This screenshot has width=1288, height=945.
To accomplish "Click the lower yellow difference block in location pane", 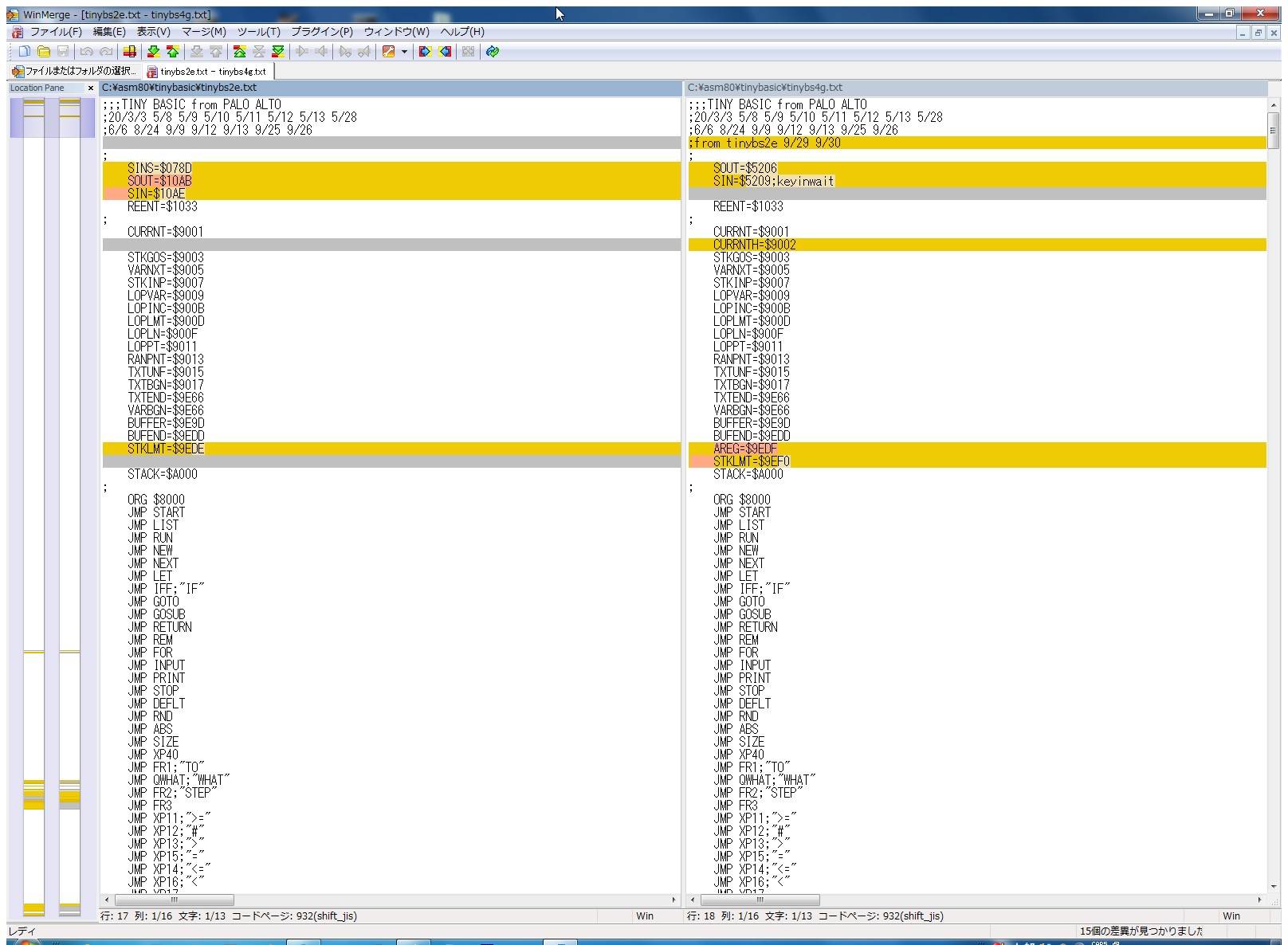I will pyautogui.click(x=33, y=909).
